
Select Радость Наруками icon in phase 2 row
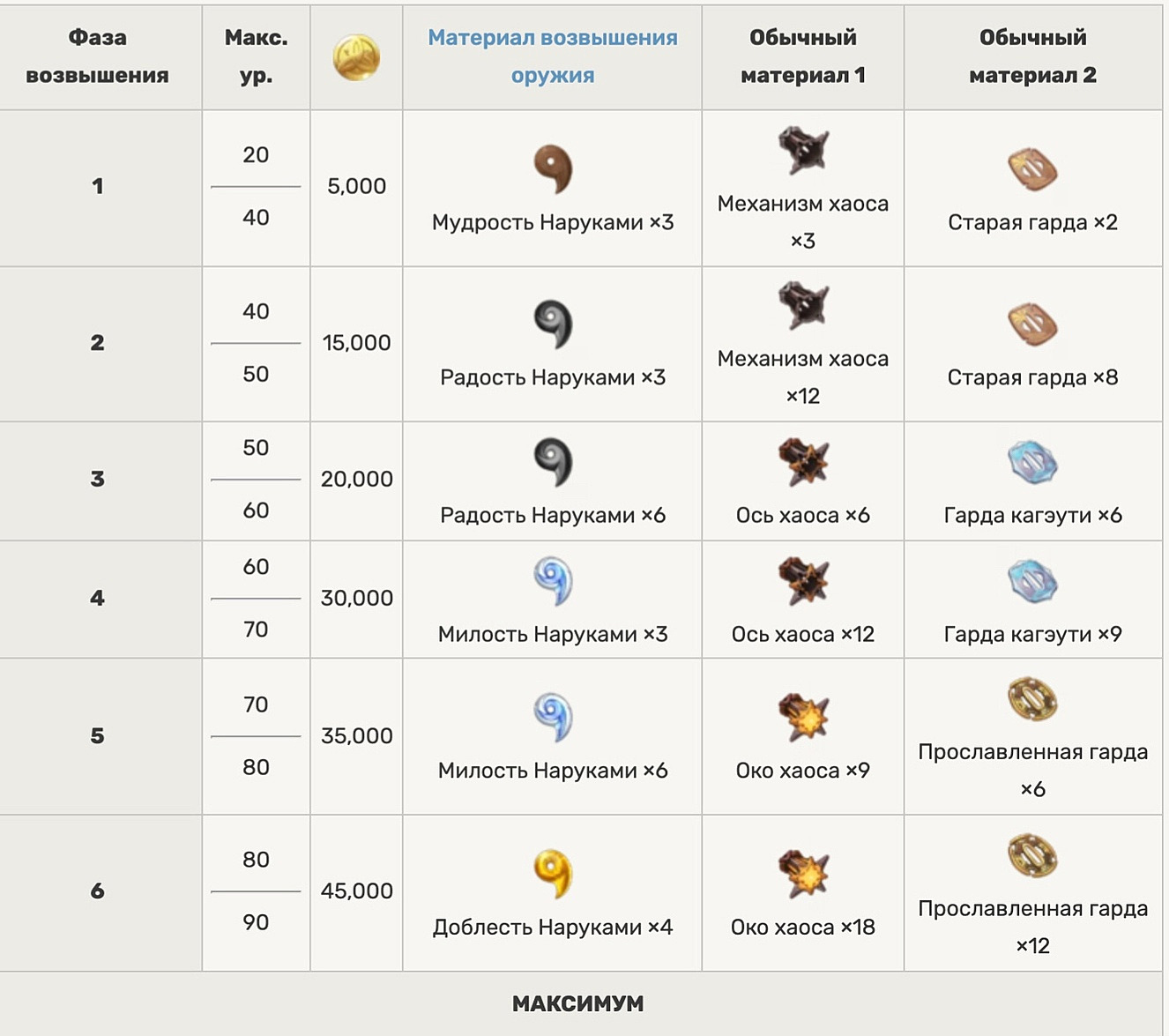[x=553, y=324]
